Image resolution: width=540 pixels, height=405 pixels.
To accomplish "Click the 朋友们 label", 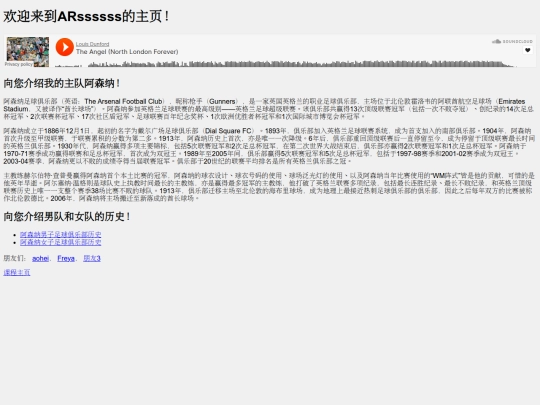I will click(15, 258).
